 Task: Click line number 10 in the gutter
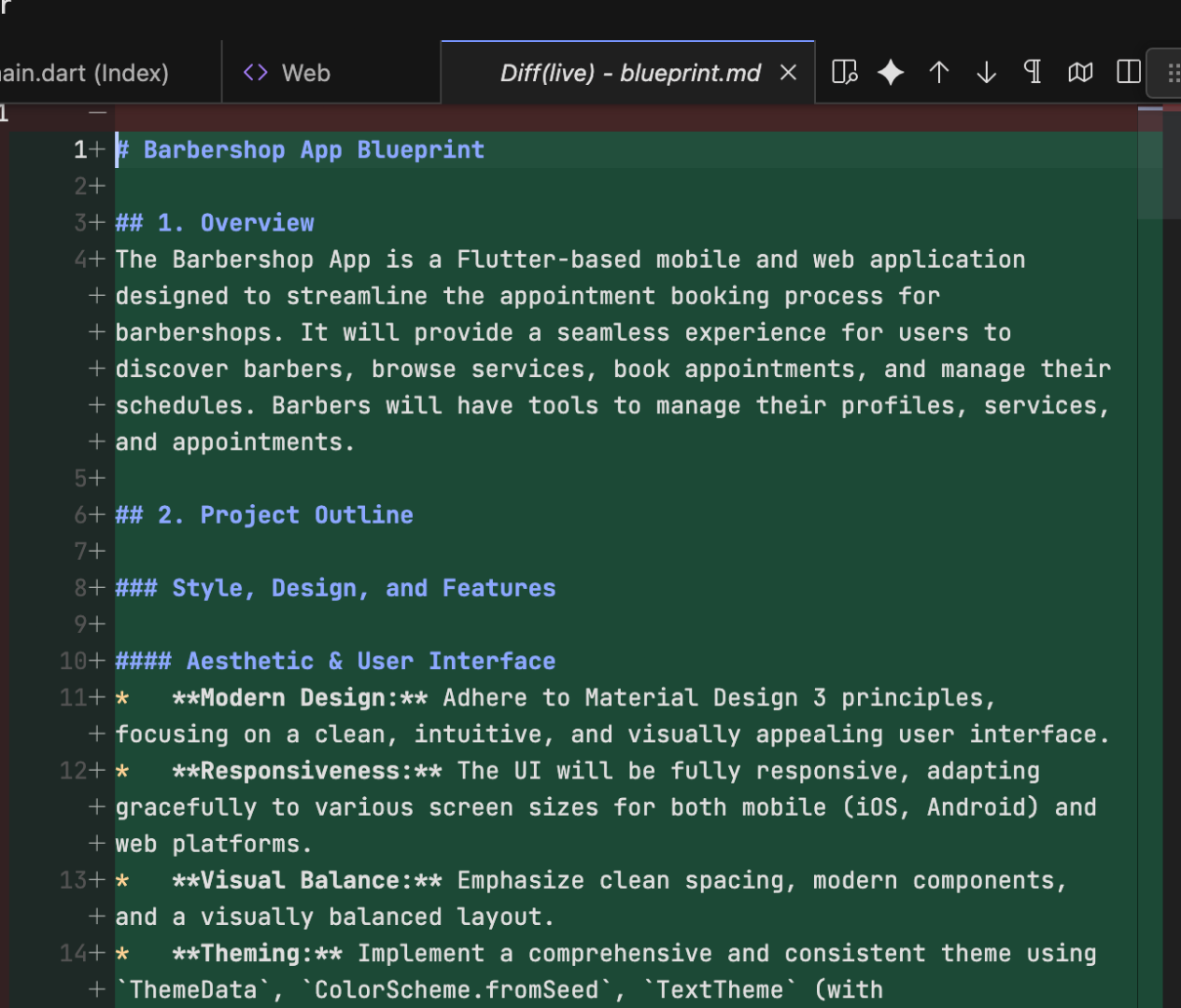73,661
